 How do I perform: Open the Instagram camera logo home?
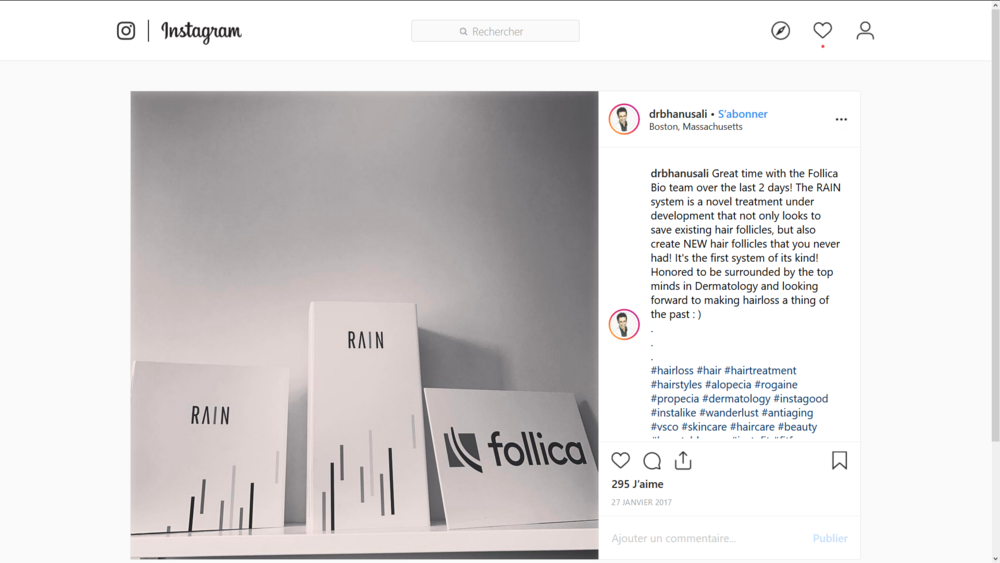tap(126, 31)
